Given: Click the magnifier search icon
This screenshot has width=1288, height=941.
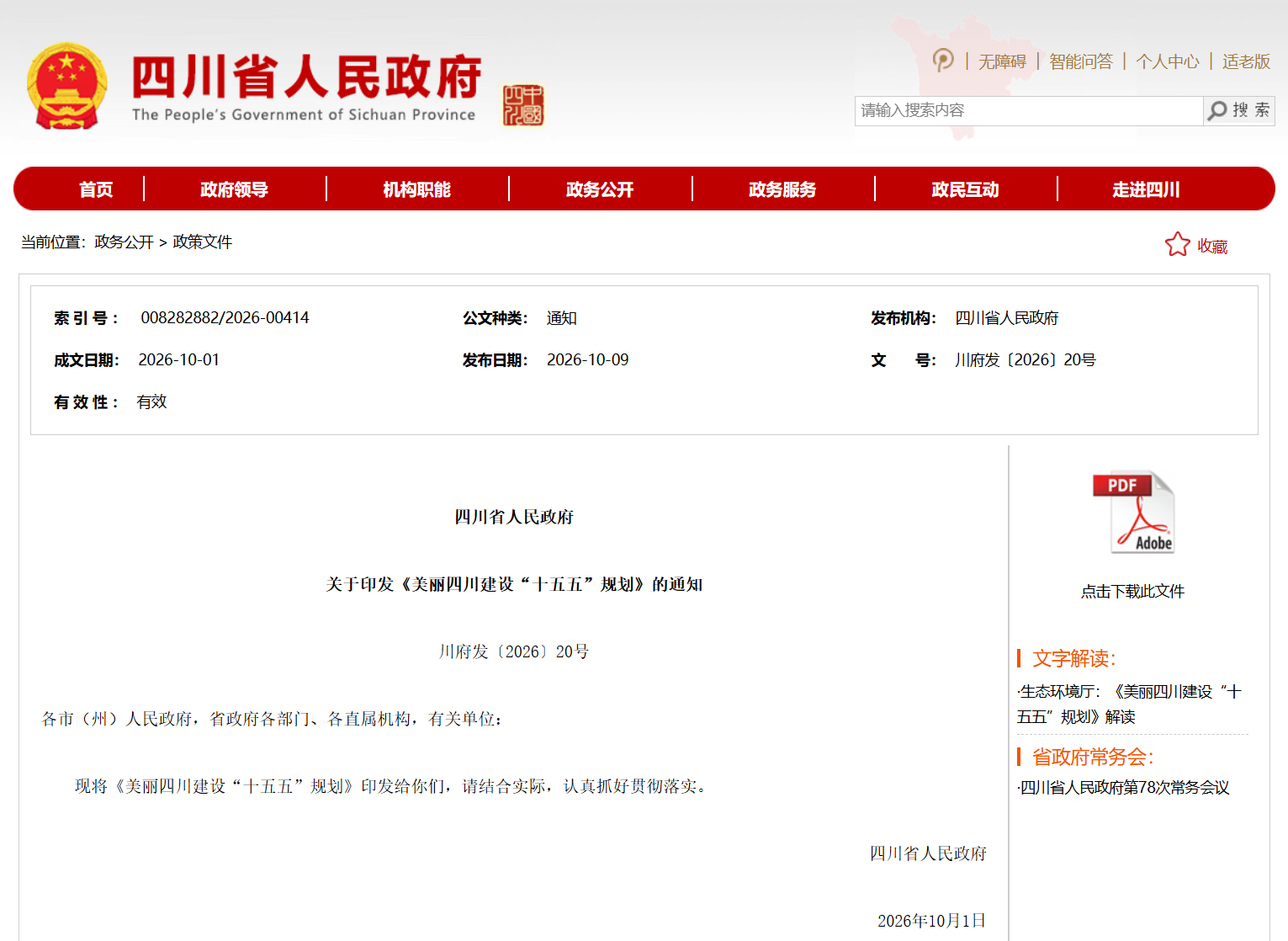Looking at the screenshot, I should 1217,110.
